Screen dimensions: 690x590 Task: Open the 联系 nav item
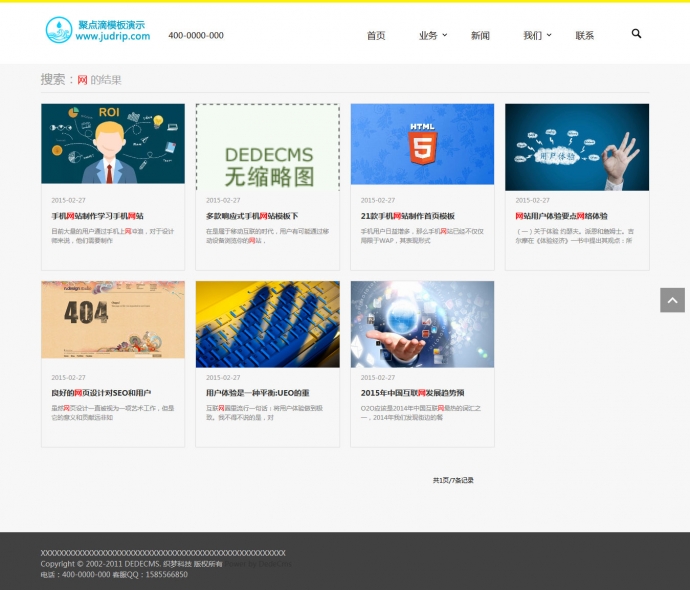(585, 36)
